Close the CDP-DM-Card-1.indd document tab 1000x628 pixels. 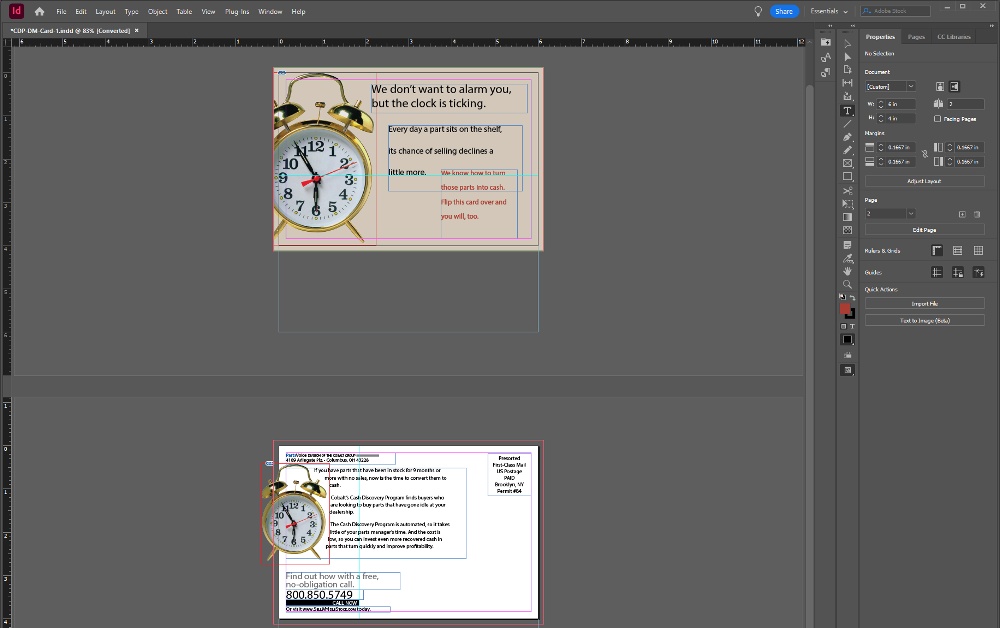tap(136, 31)
